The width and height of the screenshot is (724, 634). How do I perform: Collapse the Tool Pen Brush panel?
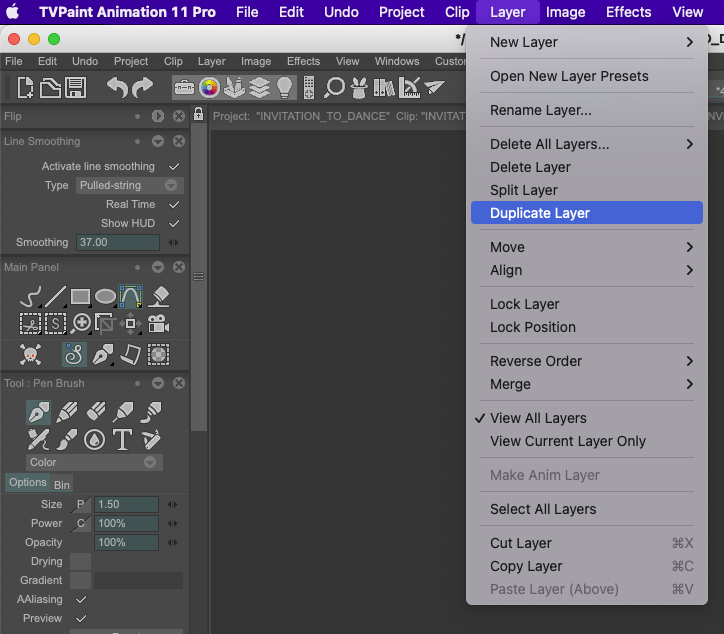coord(158,383)
